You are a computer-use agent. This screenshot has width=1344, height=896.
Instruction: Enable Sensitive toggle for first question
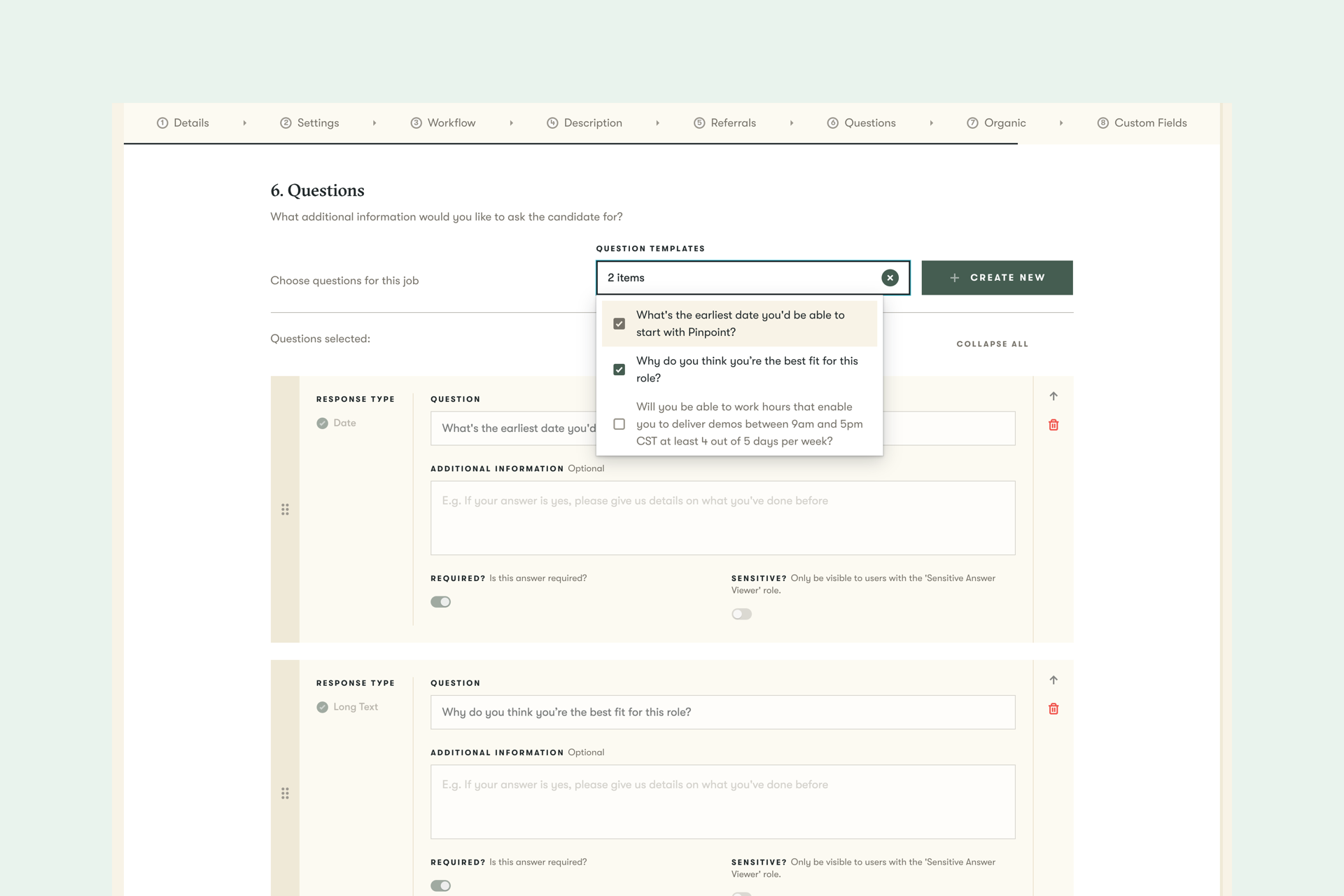click(x=741, y=614)
